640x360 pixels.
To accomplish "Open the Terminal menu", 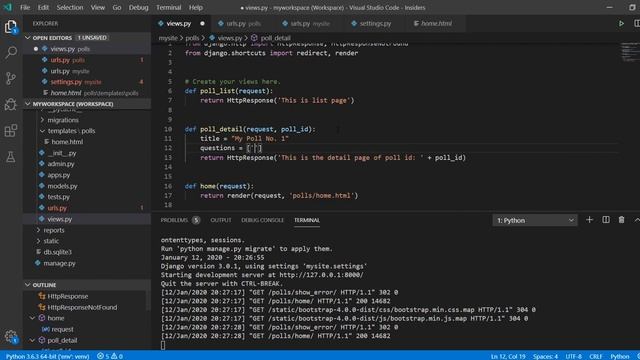I will 169,7.
